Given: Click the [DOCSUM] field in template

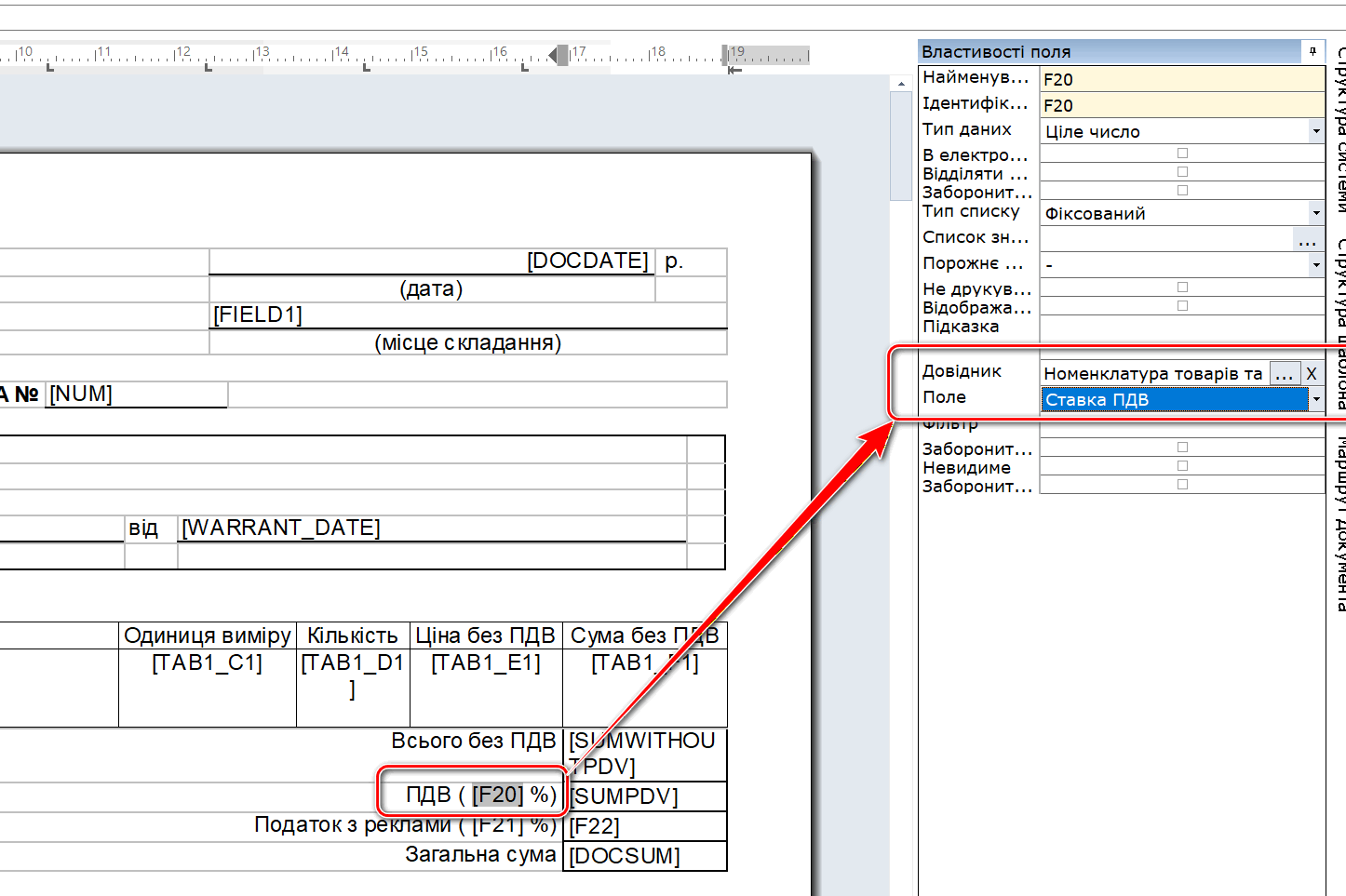Looking at the screenshot, I should pyautogui.click(x=625, y=856).
